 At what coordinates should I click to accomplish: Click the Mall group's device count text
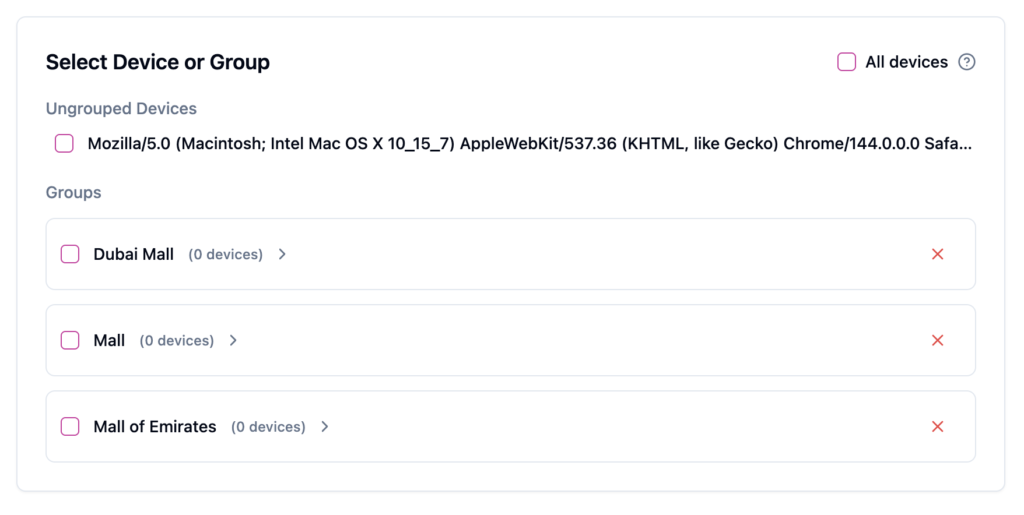[177, 340]
